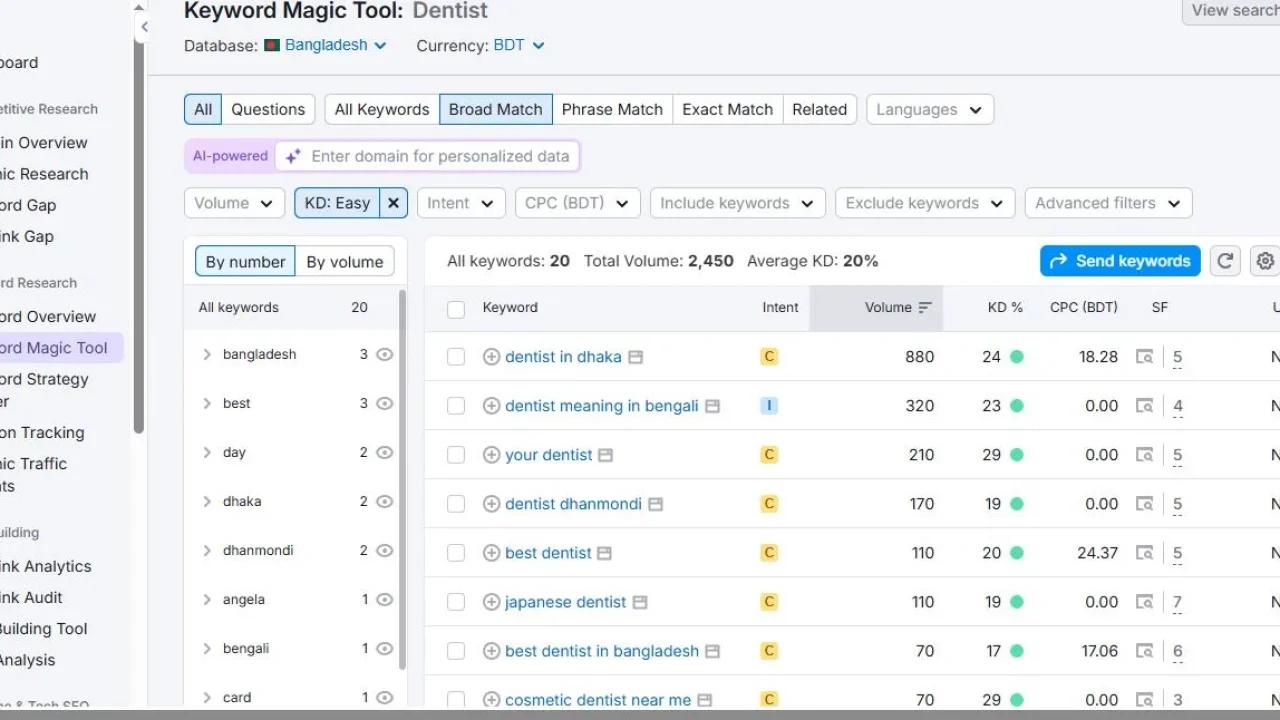Click the informational intent badge on "dentist meaning in bengali"
Screen dimensions: 1280x720
768,405
